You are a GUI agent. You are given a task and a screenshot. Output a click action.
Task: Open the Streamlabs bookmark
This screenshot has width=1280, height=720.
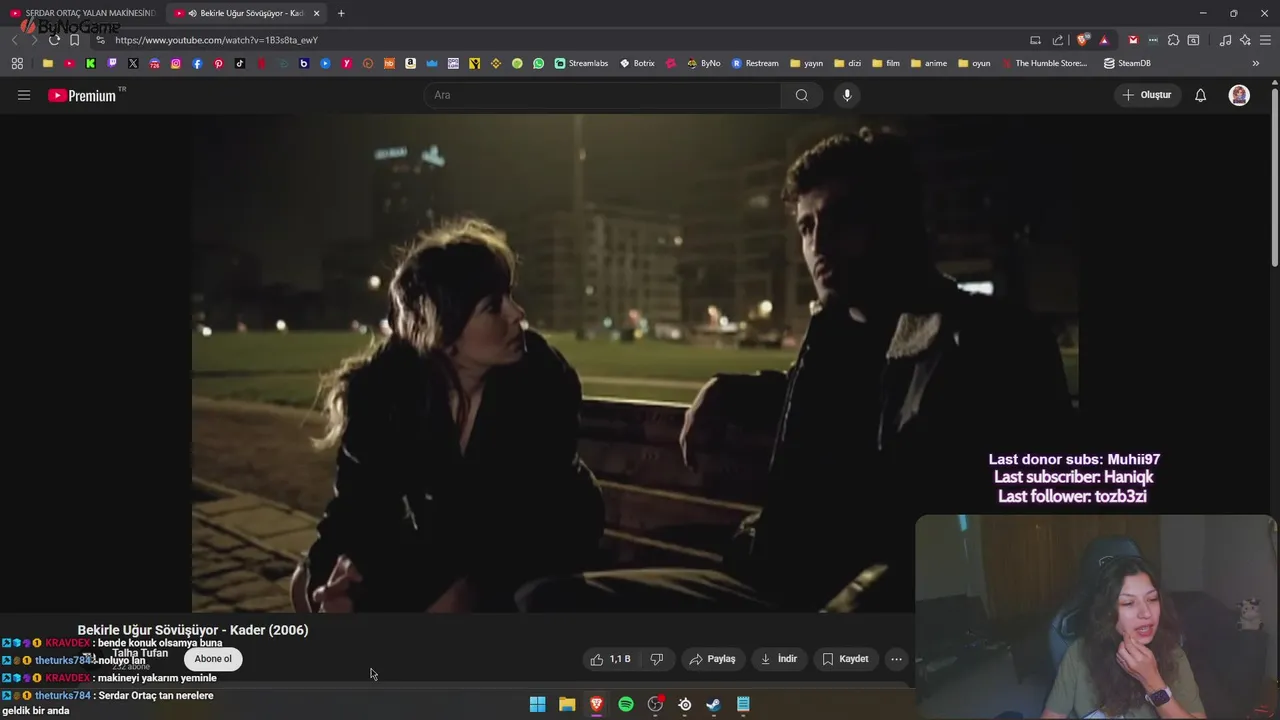click(581, 63)
